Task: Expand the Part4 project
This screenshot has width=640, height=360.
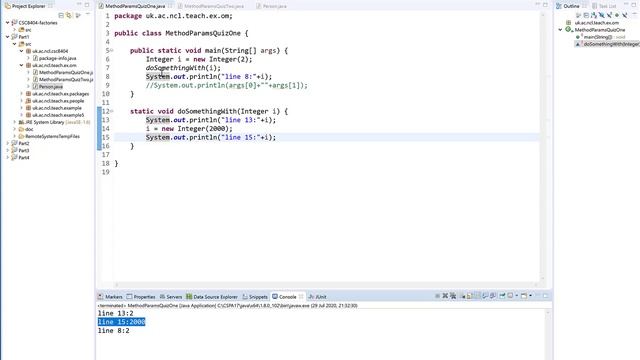Action: 8,157
